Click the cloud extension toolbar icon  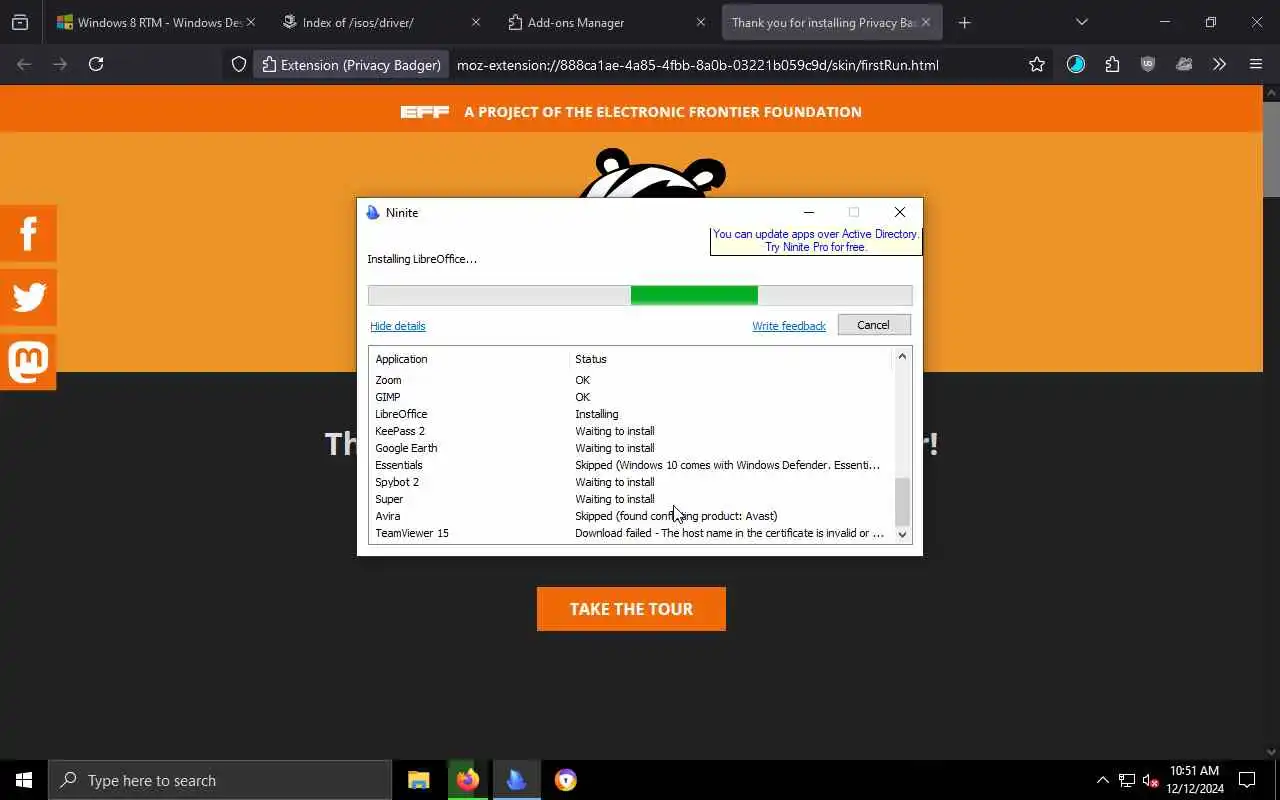(1184, 64)
